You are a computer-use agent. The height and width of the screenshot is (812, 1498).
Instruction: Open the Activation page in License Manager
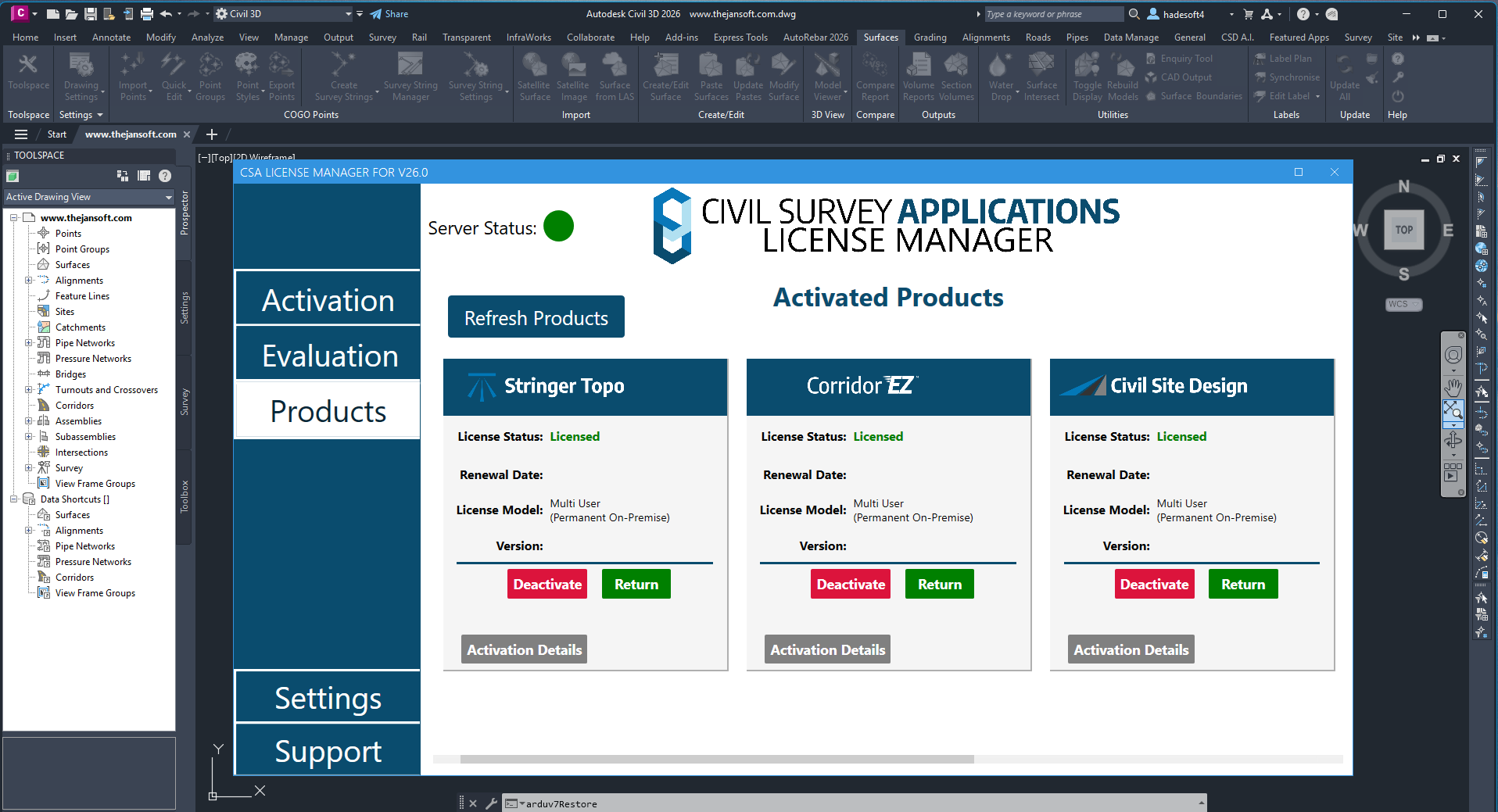[x=328, y=299]
